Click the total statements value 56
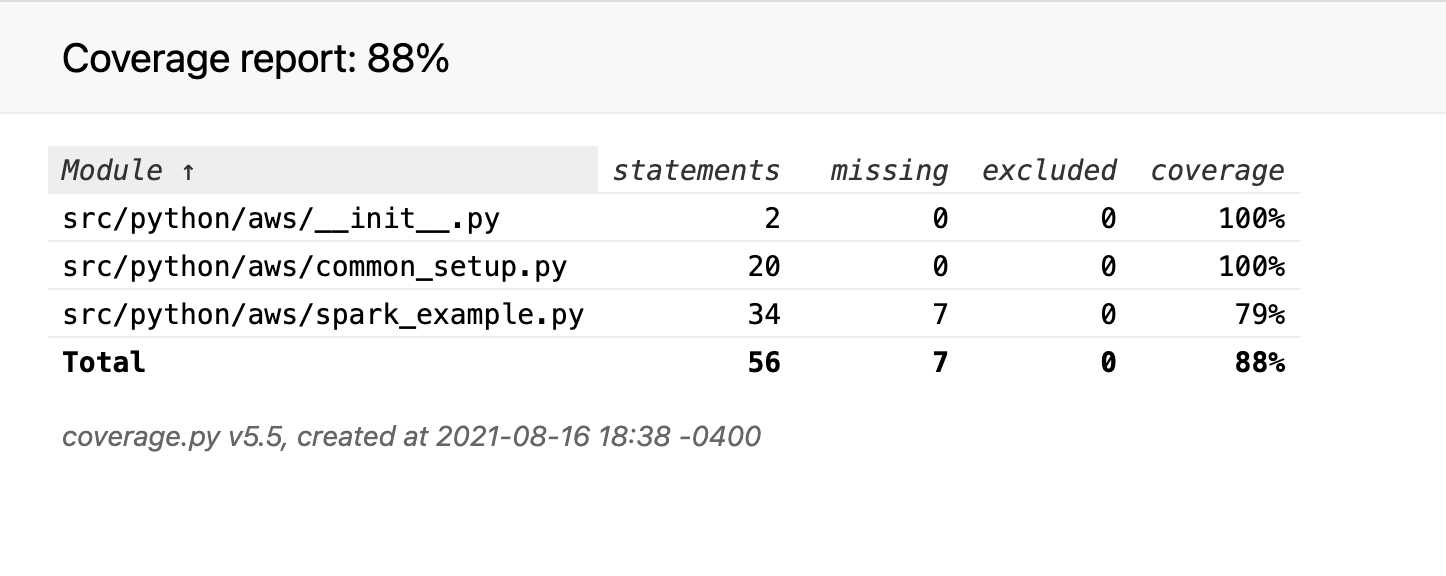1446x576 pixels. coord(764,362)
